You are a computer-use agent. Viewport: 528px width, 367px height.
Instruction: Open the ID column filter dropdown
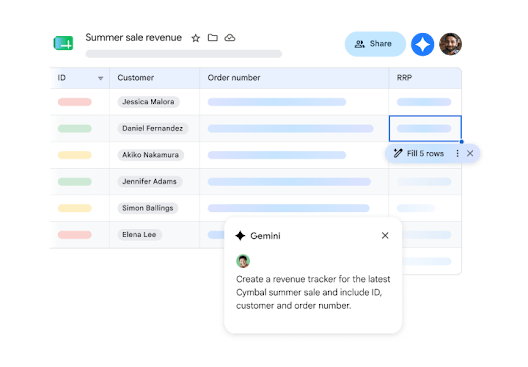coord(100,78)
